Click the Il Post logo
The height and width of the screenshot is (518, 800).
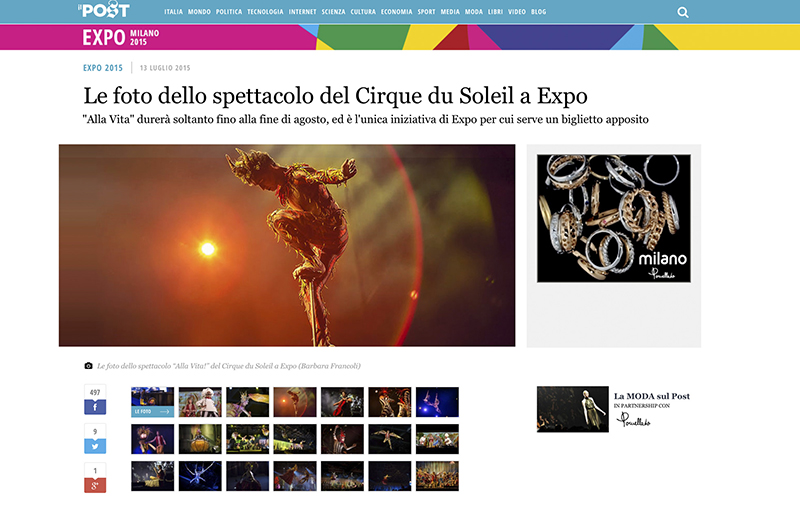pyautogui.click(x=104, y=10)
